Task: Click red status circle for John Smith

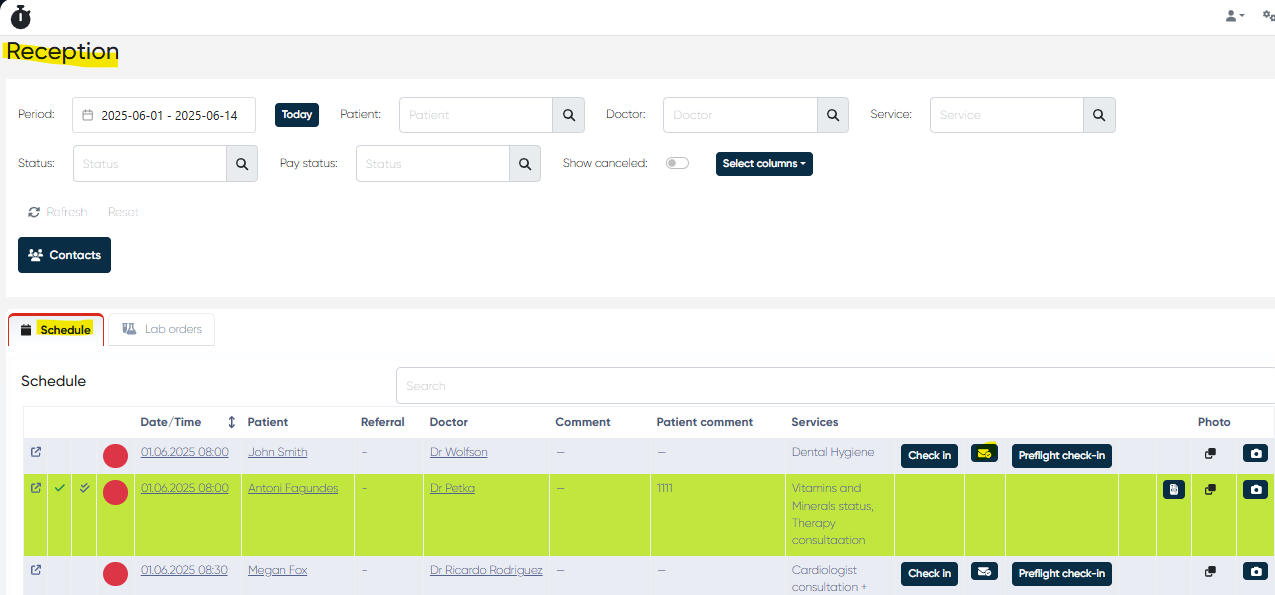Action: click(115, 456)
